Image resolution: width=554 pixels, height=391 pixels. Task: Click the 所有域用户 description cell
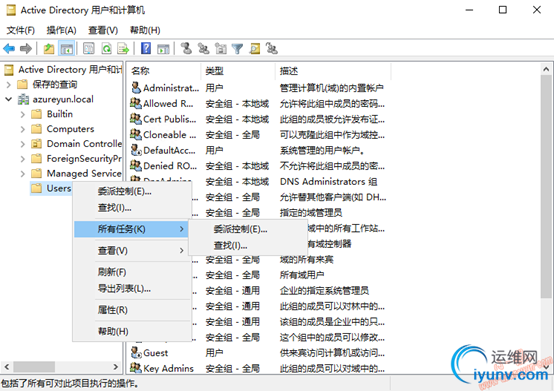pos(302,275)
